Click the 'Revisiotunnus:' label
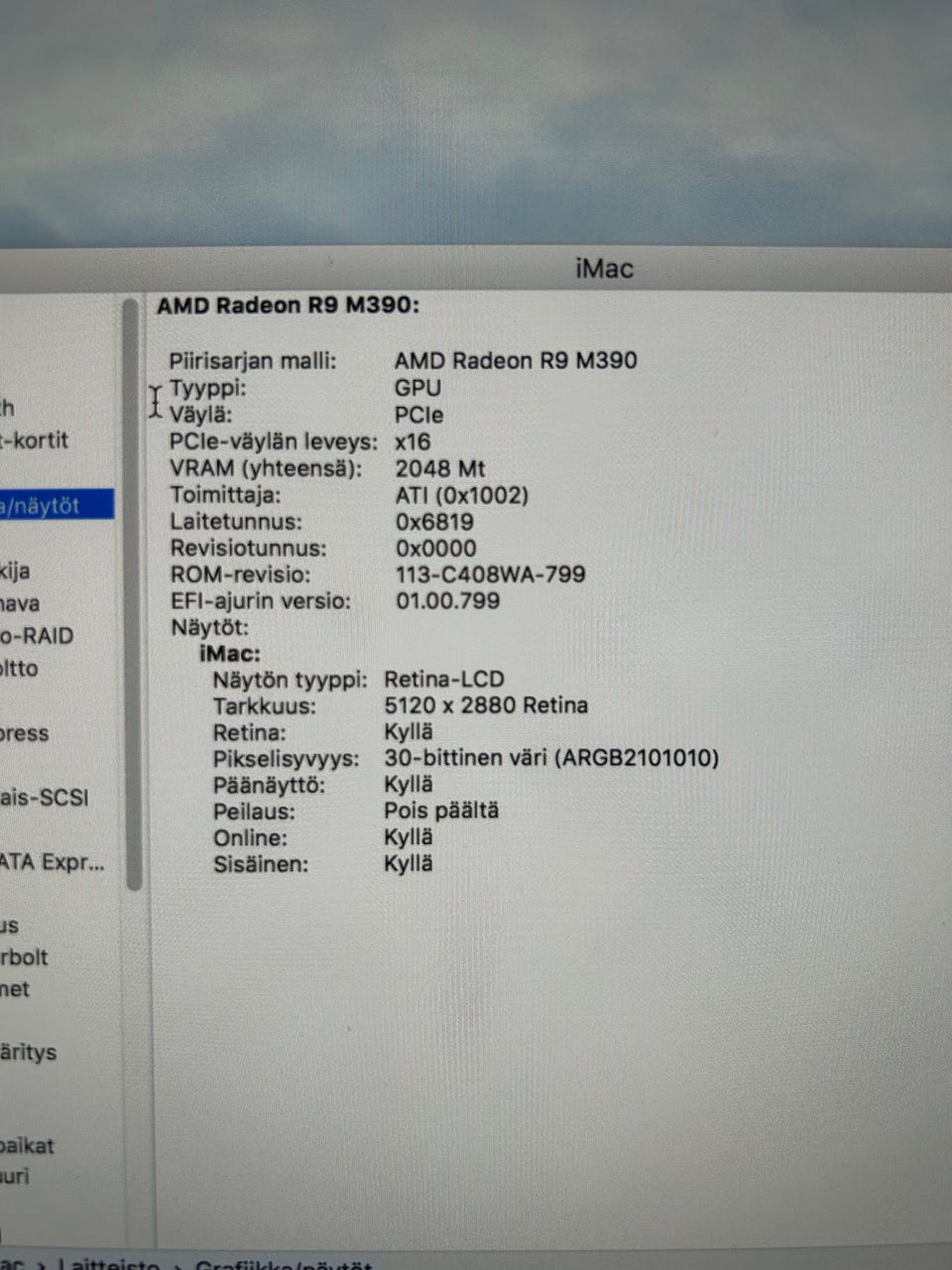 (x=248, y=548)
